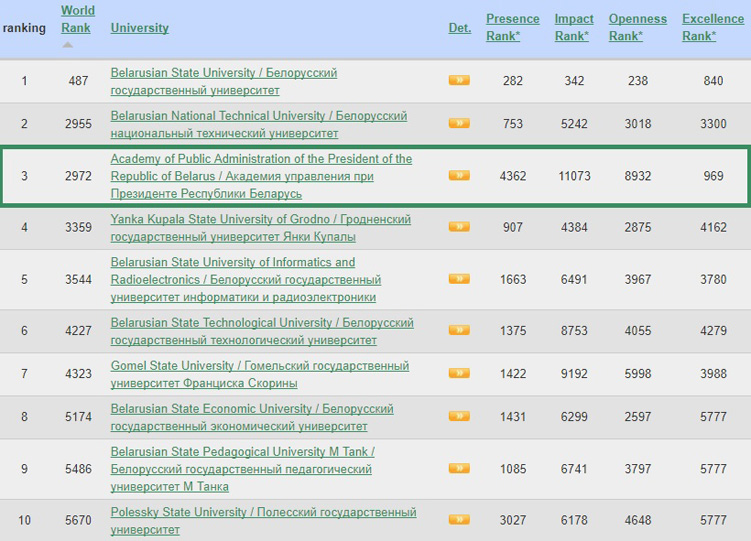Open Belarusian State Economic University link
The image size is (751, 541).
pyautogui.click(x=252, y=417)
